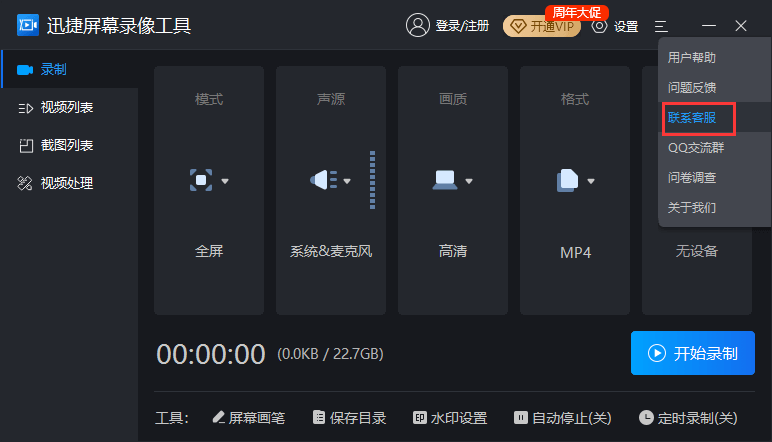Screen dimensions: 772x442
Task: Expand the fullscreen mode dropdown
Action: [x=209, y=180]
